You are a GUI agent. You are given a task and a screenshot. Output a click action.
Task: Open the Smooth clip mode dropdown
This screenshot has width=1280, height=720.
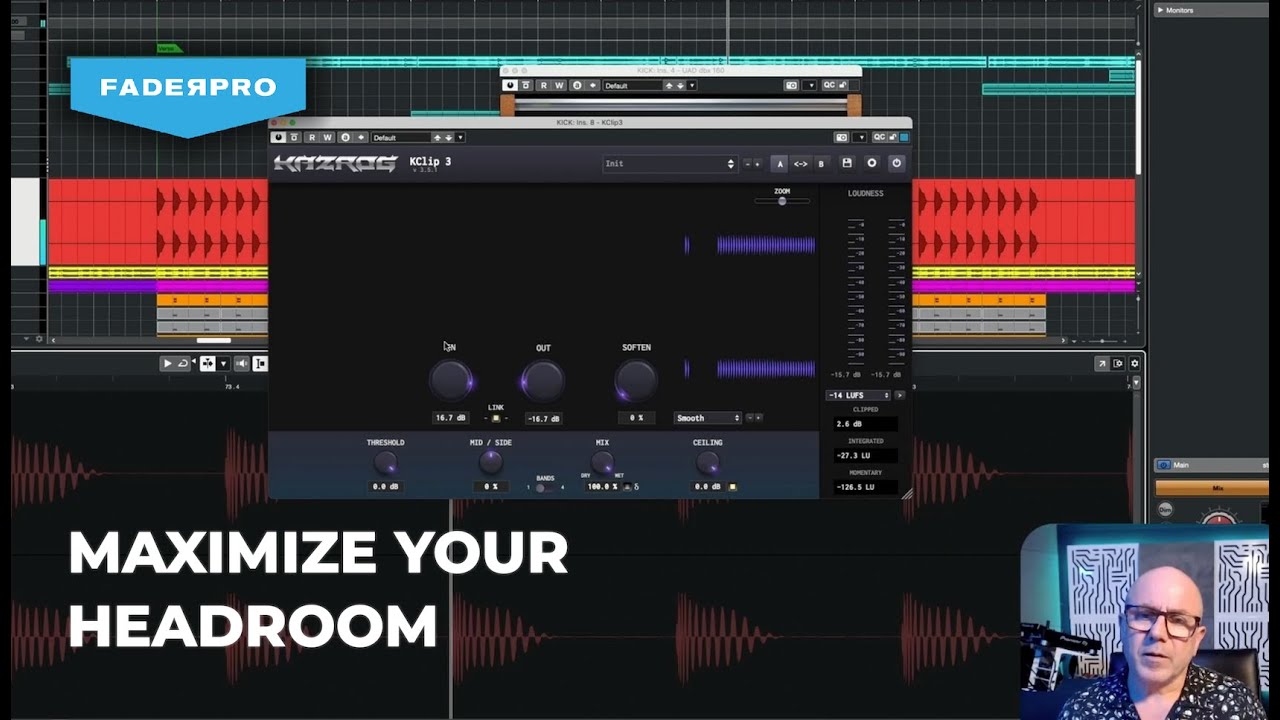[x=708, y=418]
